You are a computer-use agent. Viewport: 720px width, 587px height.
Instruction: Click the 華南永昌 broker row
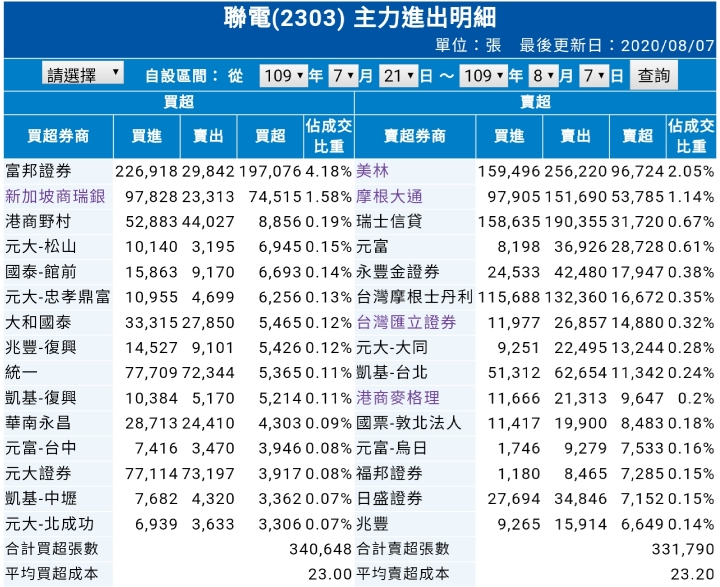click(179, 423)
